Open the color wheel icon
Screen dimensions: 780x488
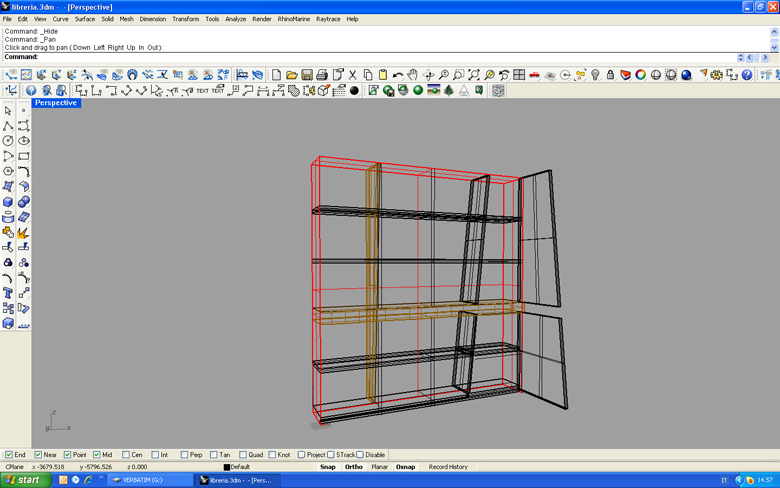tap(641, 75)
